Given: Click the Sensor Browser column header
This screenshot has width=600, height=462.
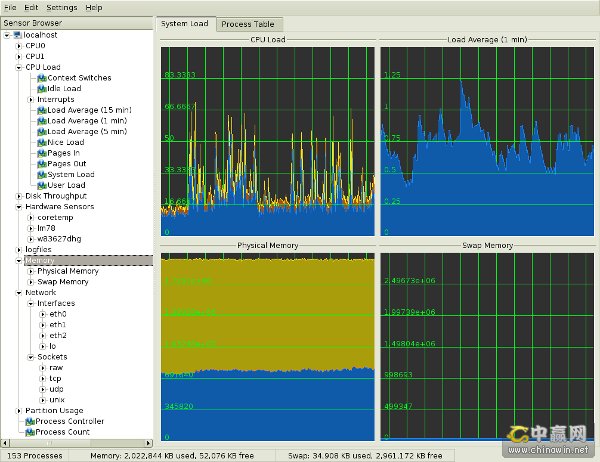Looking at the screenshot, I should tap(77, 23).
